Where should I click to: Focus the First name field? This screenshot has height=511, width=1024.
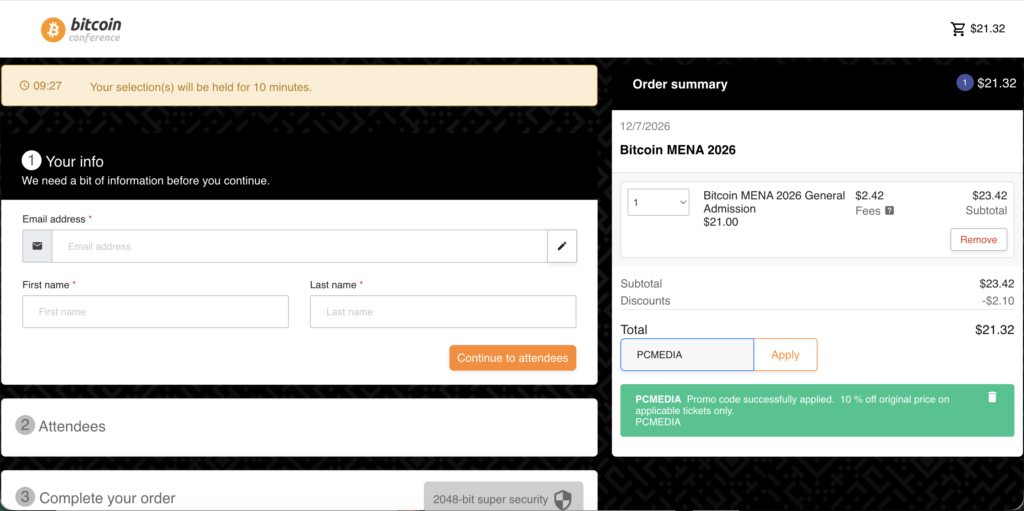tap(155, 312)
